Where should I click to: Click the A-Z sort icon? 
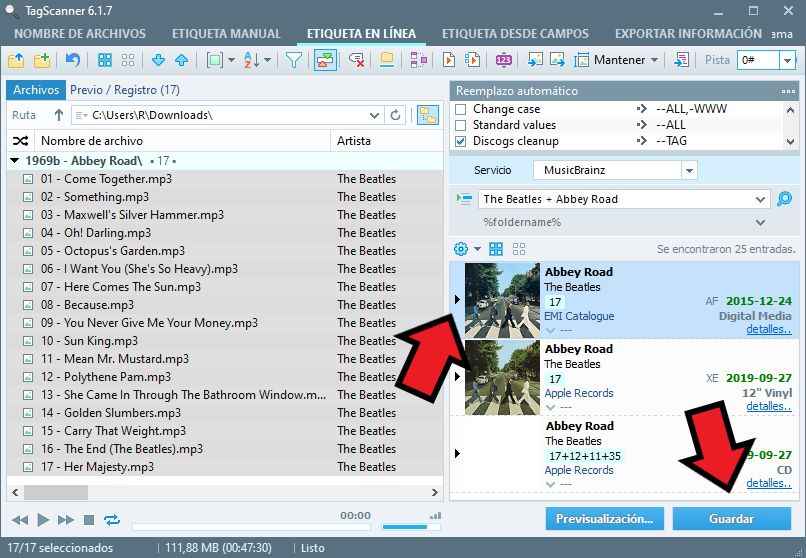[x=251, y=60]
